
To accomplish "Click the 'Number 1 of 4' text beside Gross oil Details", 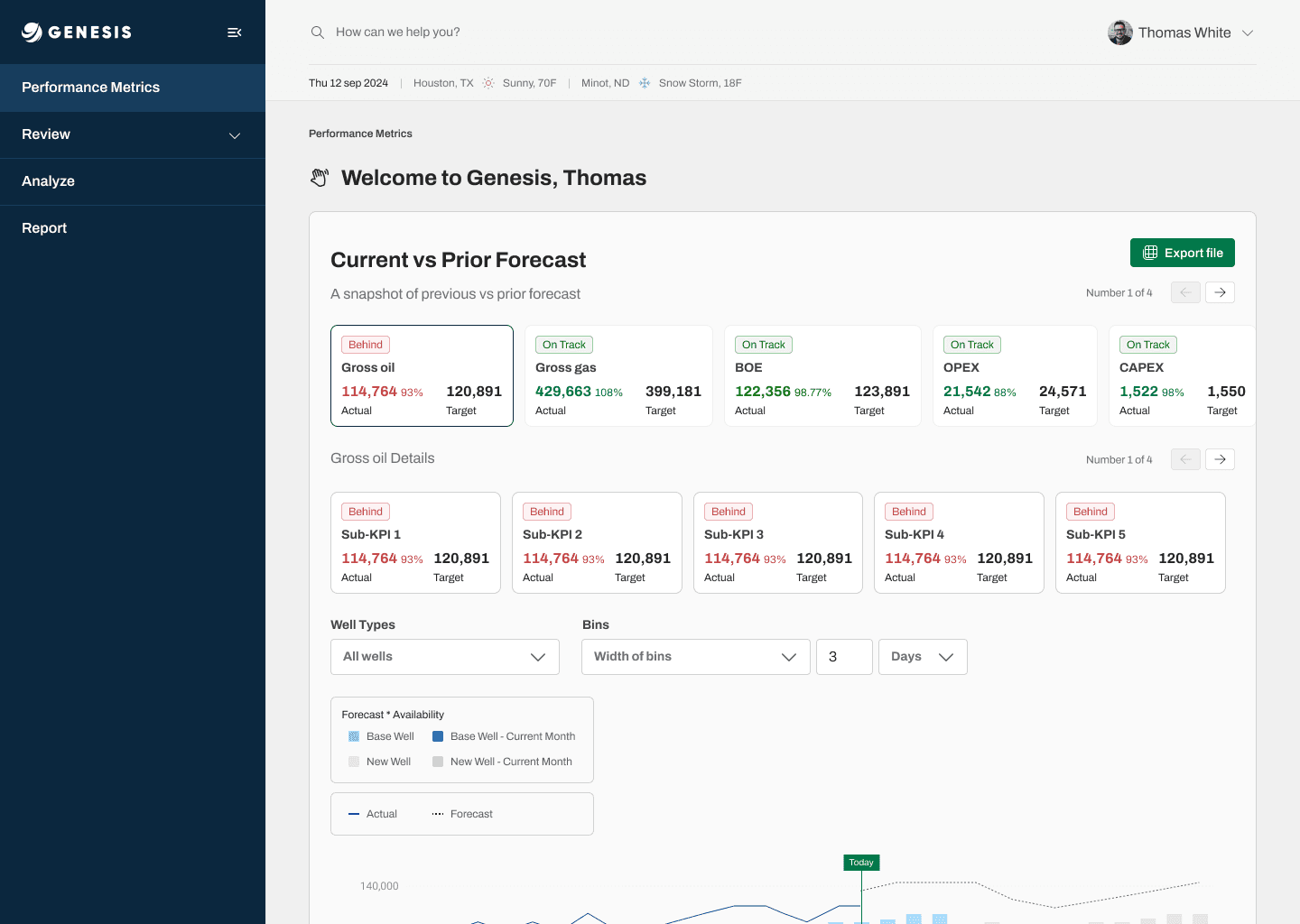I will click(x=1119, y=460).
